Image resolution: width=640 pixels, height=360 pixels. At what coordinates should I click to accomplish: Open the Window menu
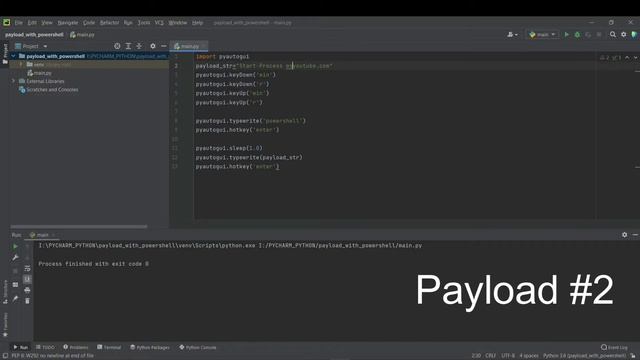point(178,23)
